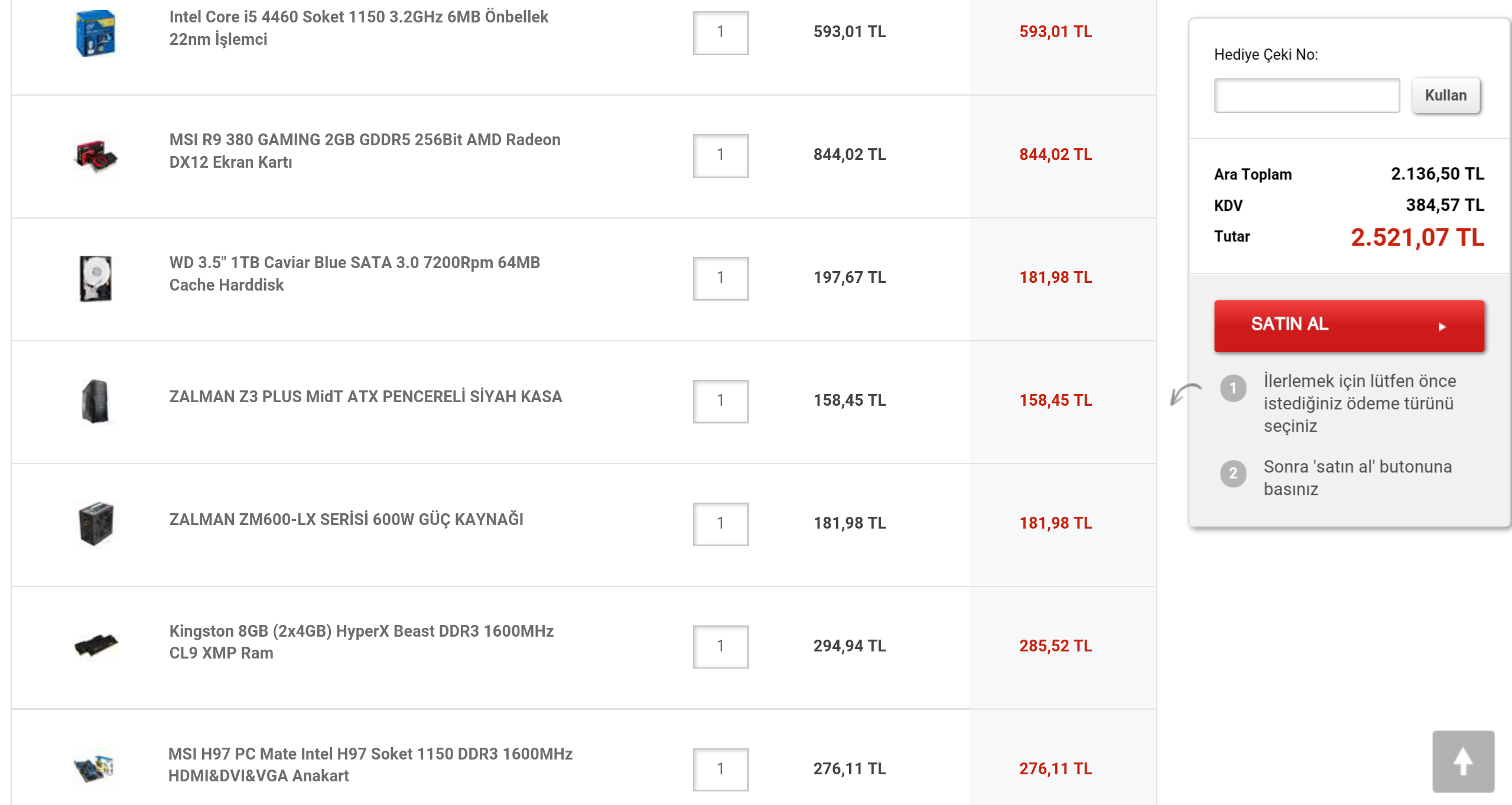Open the Zalman Z3 Plus case thumbnail
This screenshot has height=805, width=1512.
point(96,402)
